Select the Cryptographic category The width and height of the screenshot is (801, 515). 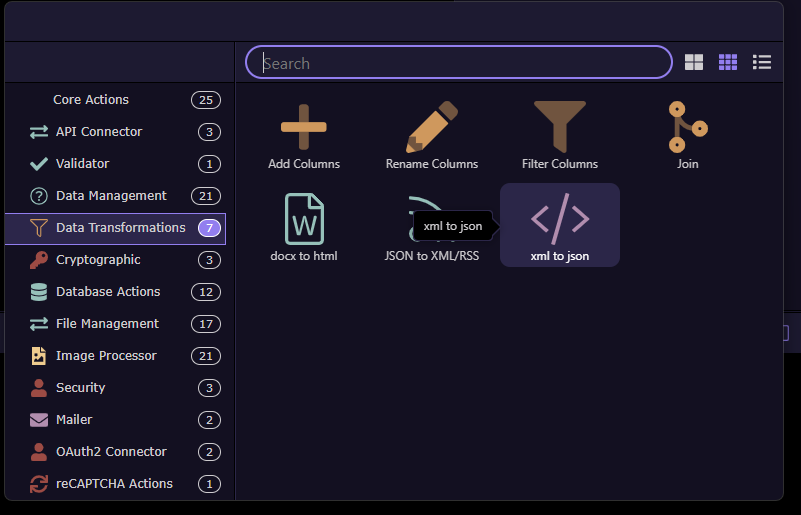tap(115, 260)
